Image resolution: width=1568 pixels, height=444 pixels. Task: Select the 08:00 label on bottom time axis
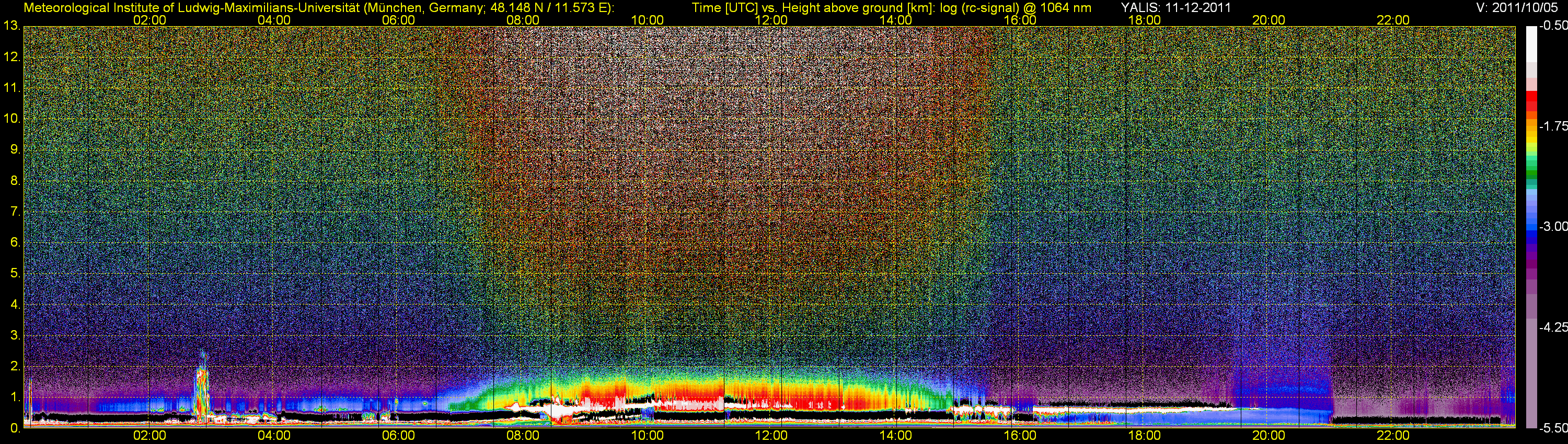point(523,436)
